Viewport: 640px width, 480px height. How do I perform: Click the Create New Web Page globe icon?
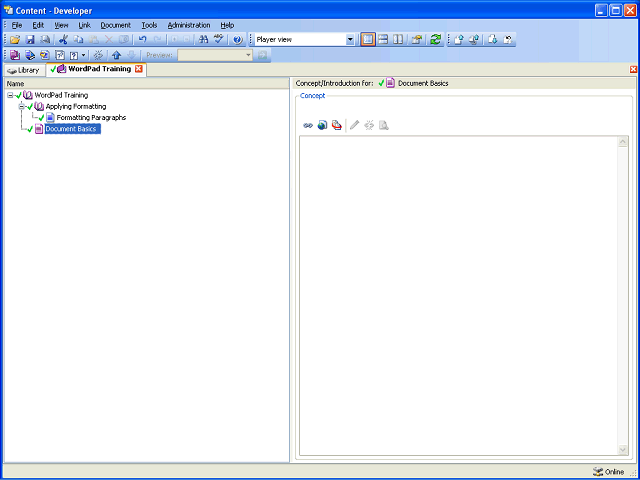322,125
